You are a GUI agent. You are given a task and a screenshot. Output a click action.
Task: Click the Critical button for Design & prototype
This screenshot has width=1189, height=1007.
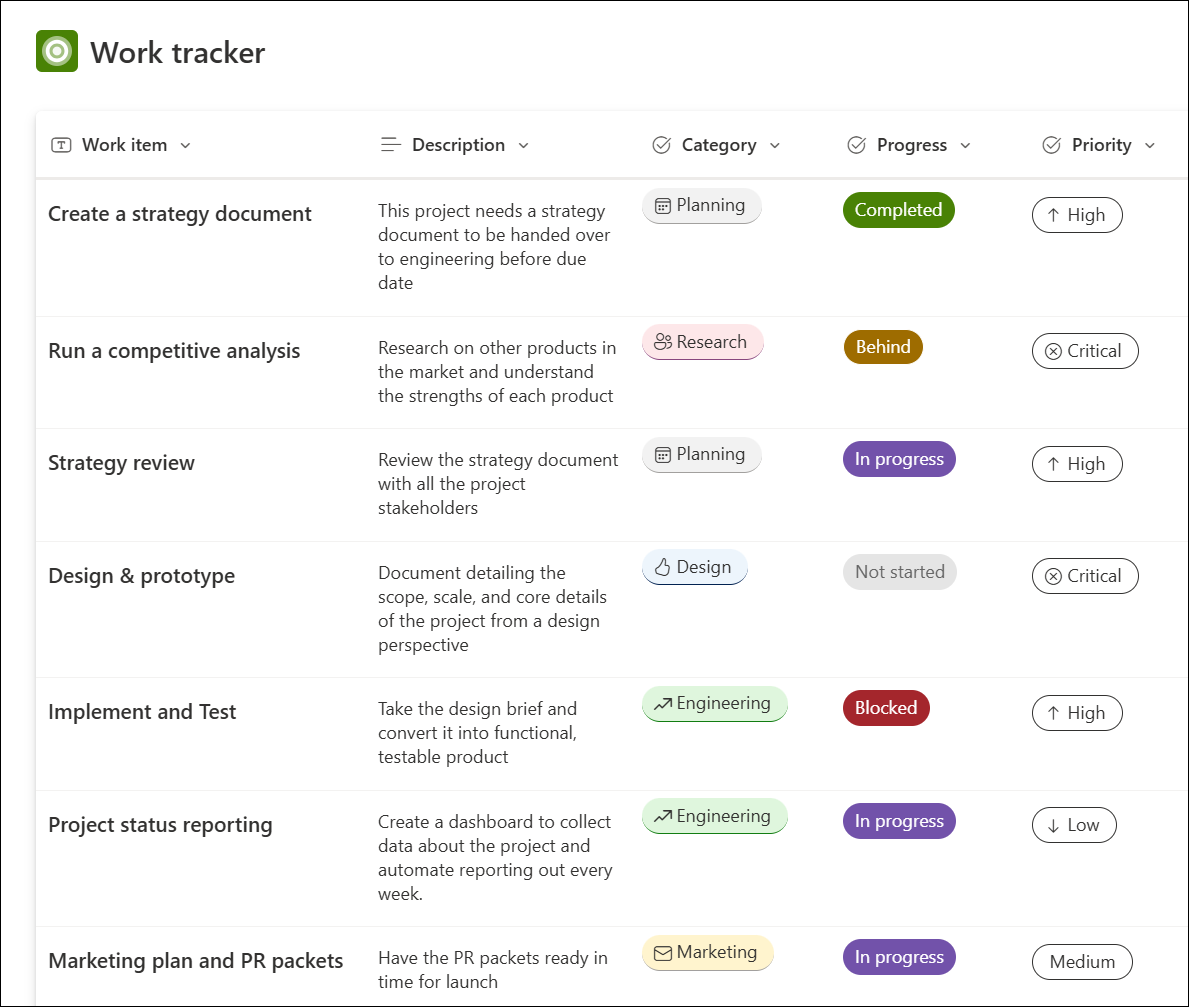coord(1085,576)
